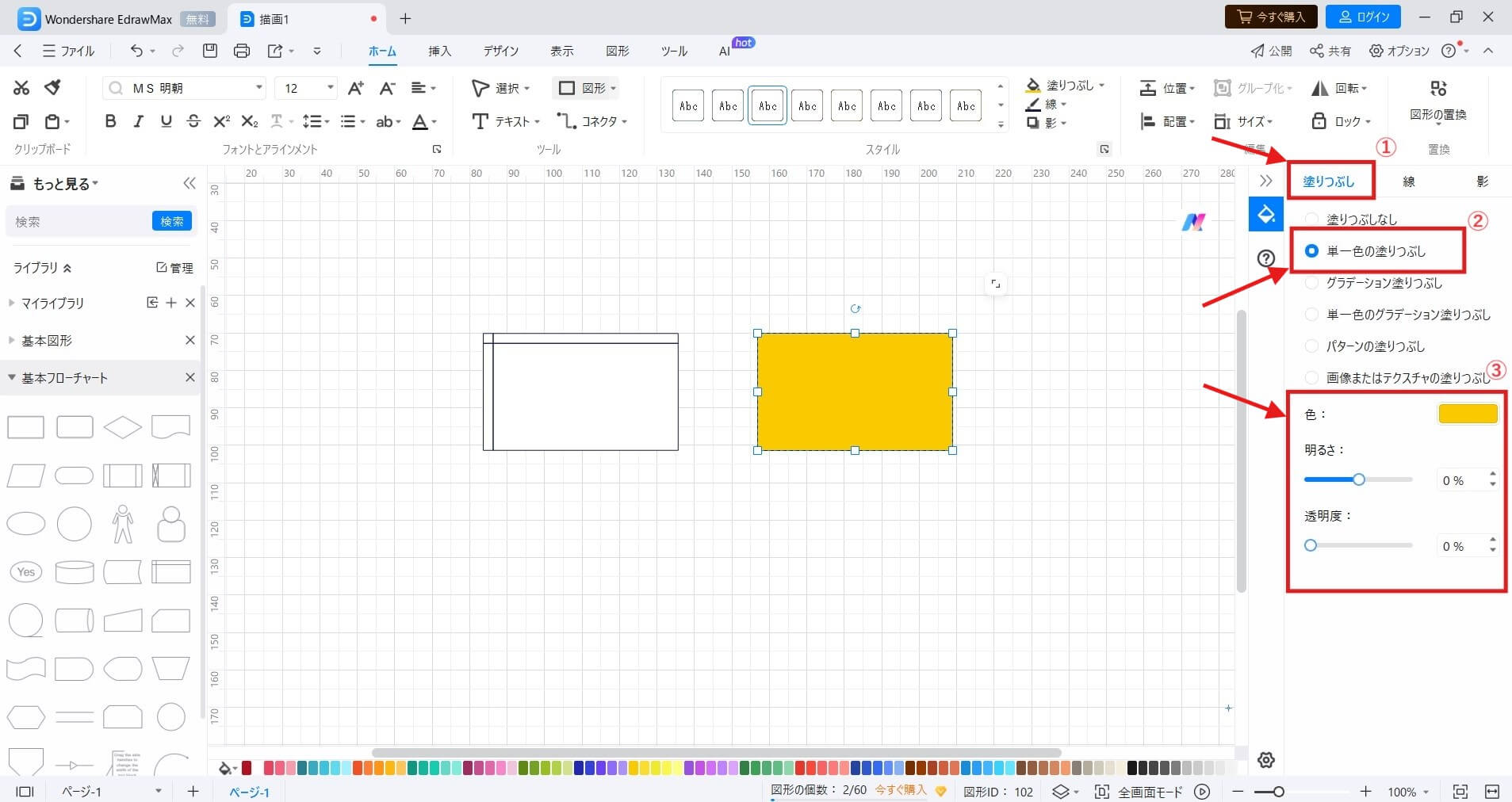Switch to the 線 panel tab
The height and width of the screenshot is (802, 1512).
(x=1408, y=181)
